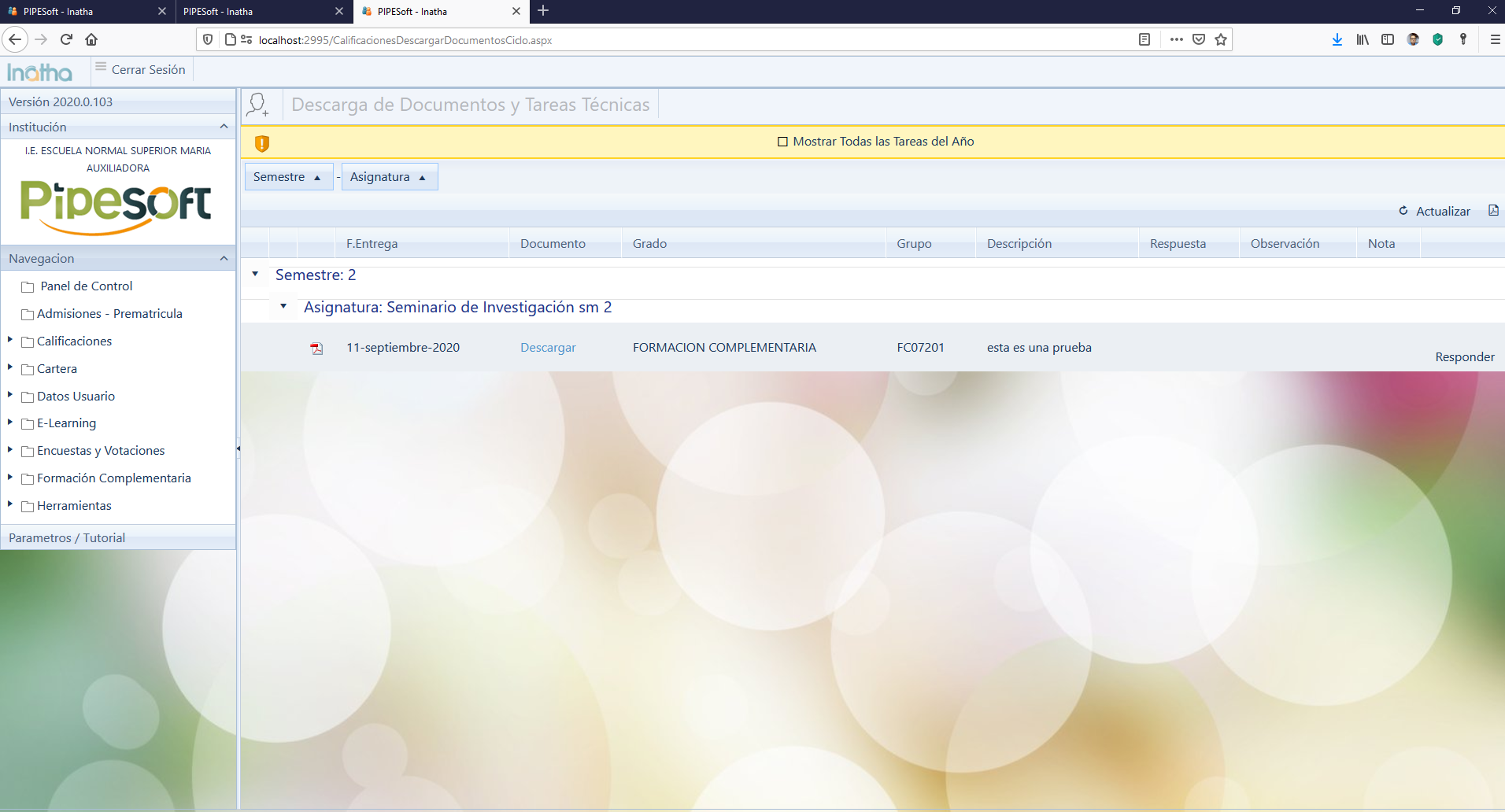The width and height of the screenshot is (1505, 812).
Task: Click the user search icon beside page title
Action: point(258,105)
